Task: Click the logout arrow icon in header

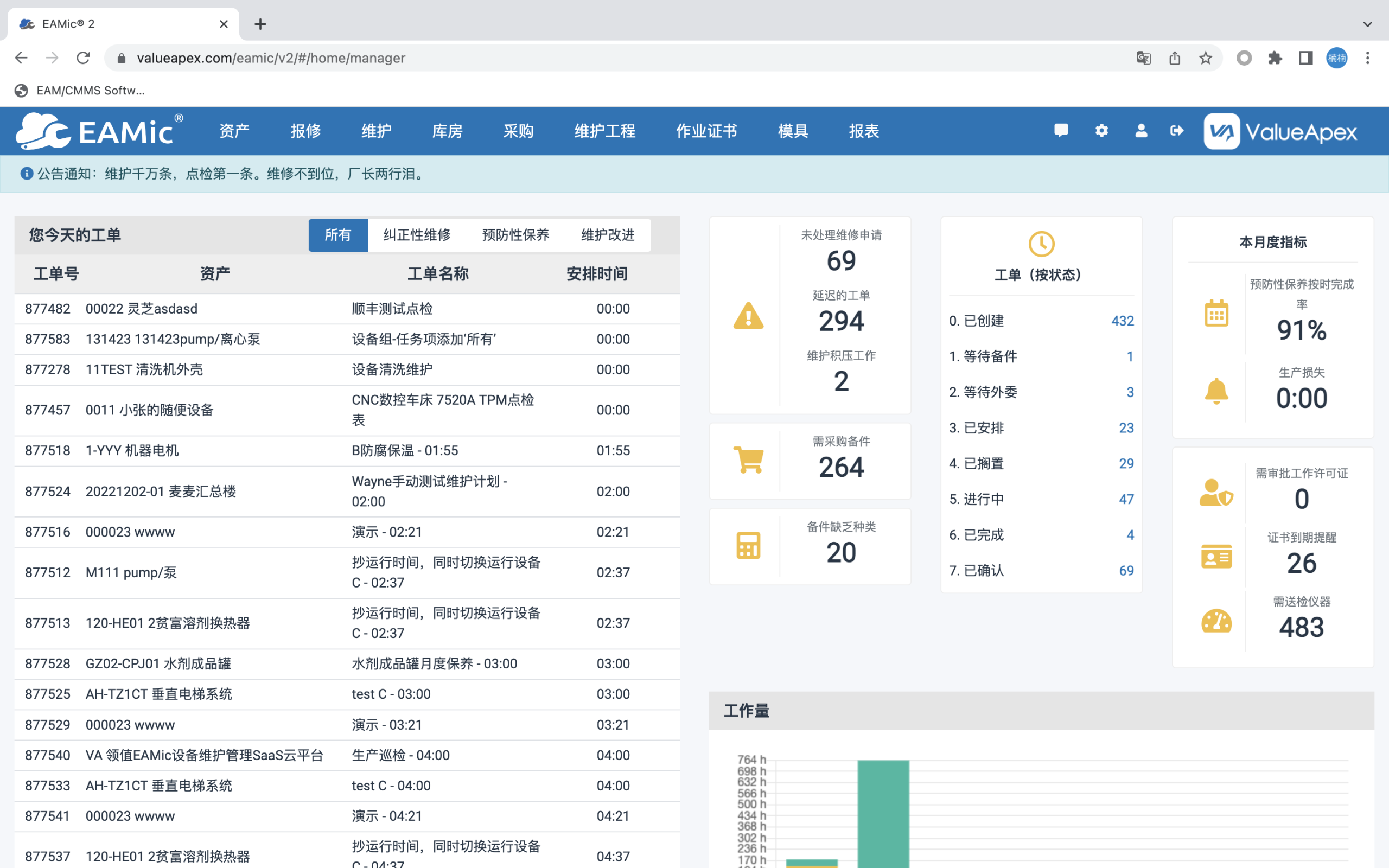Action: [1177, 131]
